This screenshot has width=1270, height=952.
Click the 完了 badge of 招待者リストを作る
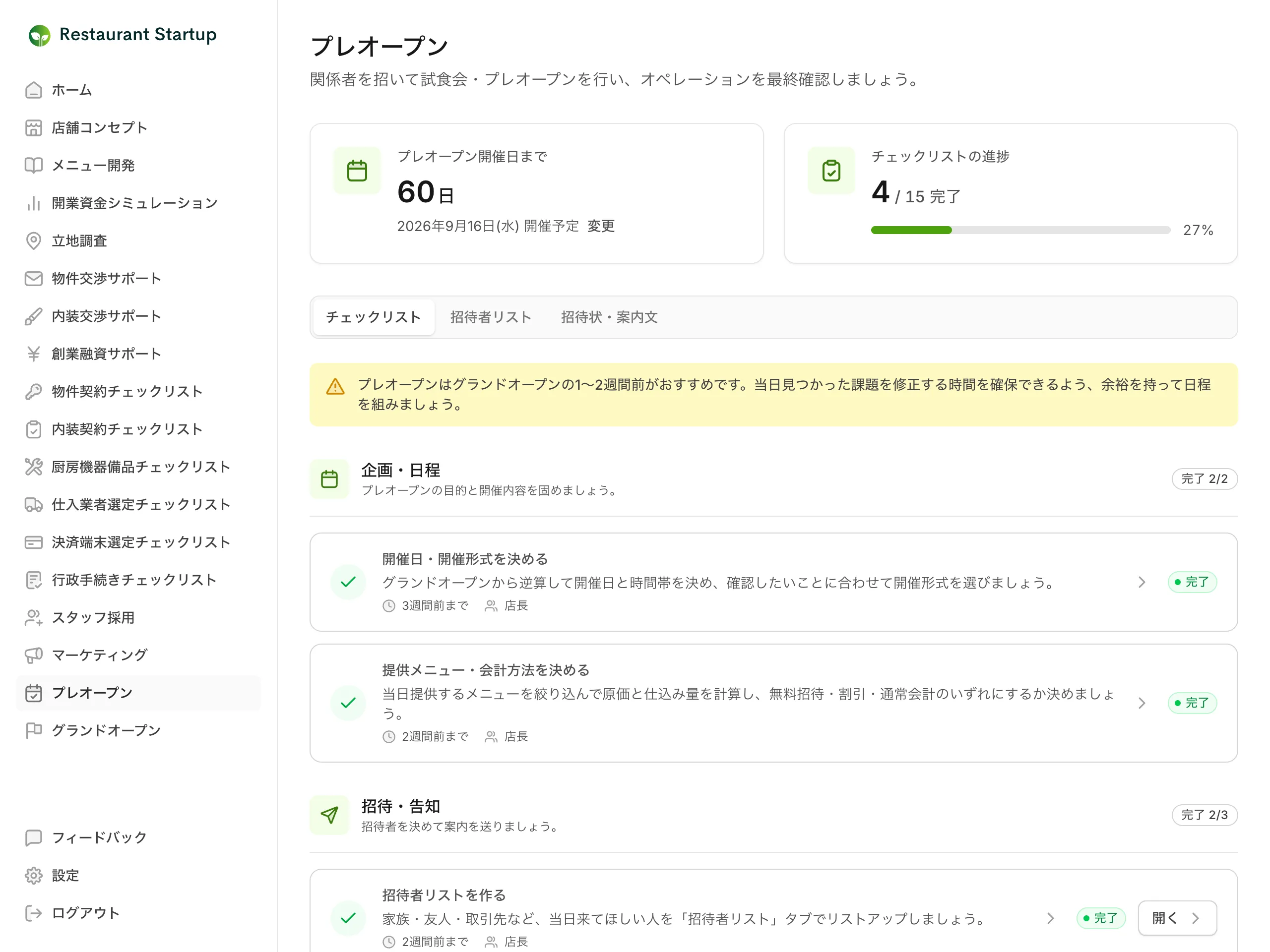pos(1101,918)
